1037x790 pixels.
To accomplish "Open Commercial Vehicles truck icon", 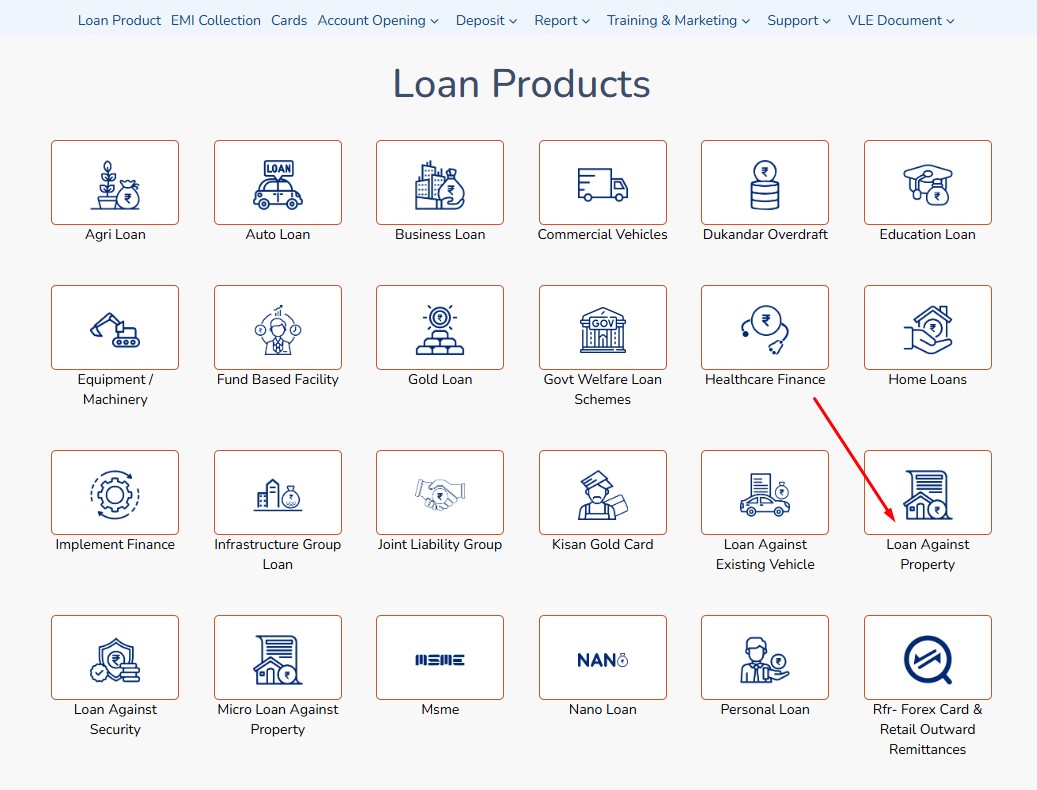I will click(603, 183).
